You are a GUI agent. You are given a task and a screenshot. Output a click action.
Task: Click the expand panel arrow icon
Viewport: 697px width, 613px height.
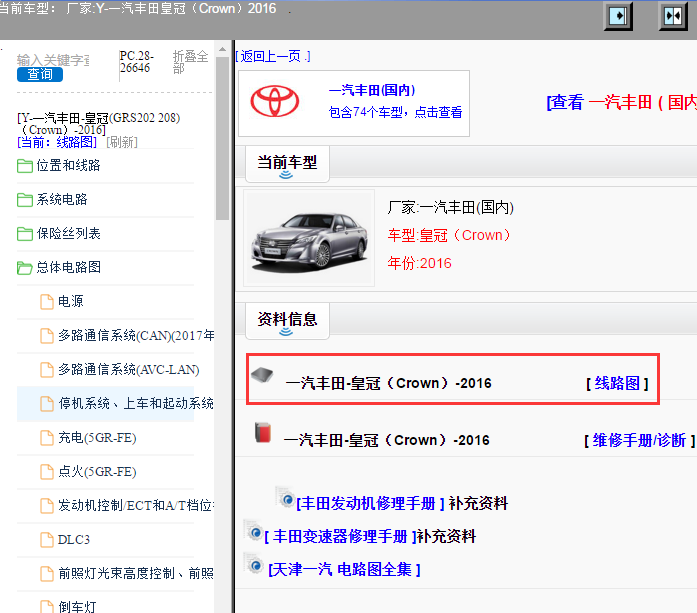pyautogui.click(x=618, y=16)
